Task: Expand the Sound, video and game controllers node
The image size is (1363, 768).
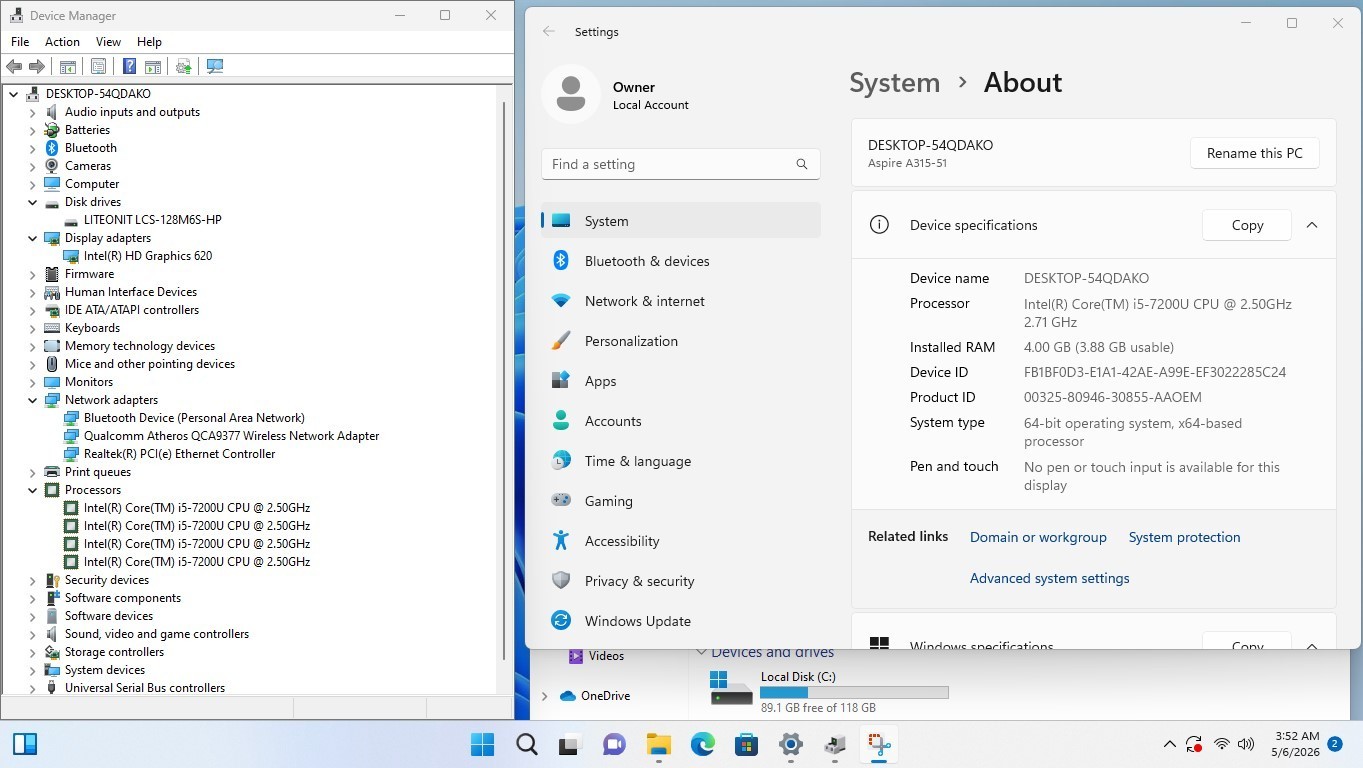Action: point(32,634)
